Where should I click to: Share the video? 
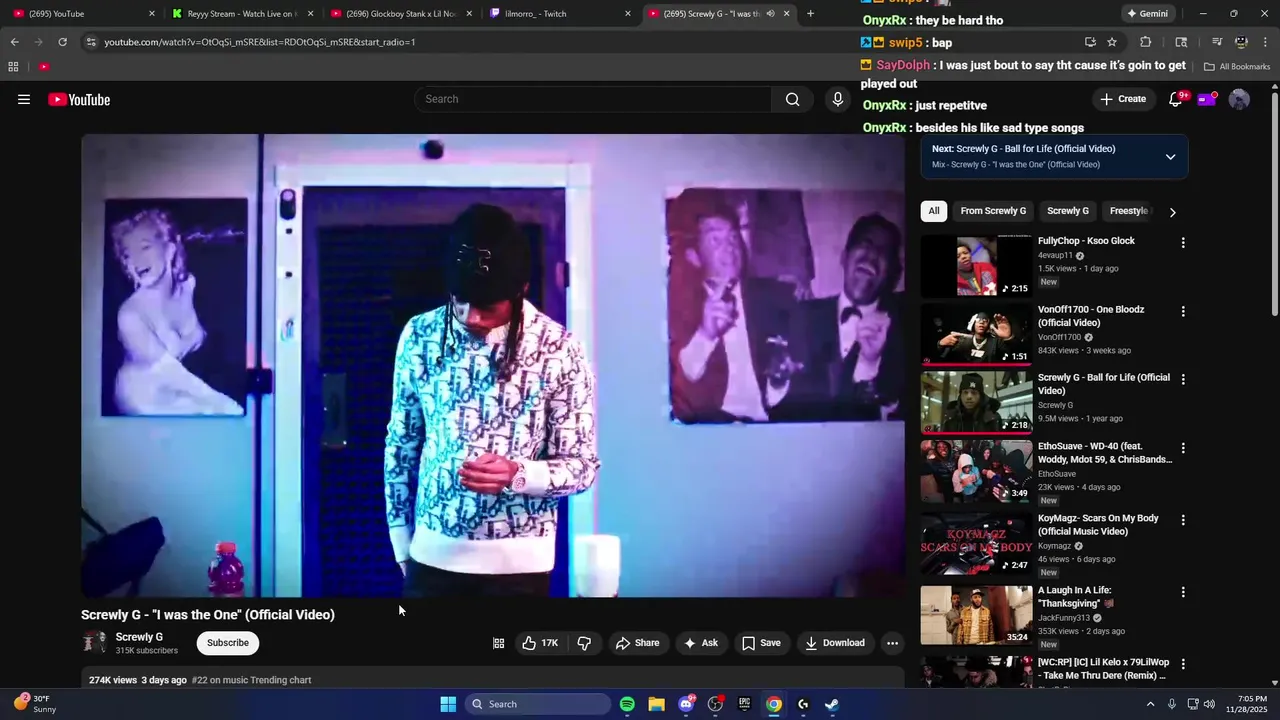click(637, 643)
